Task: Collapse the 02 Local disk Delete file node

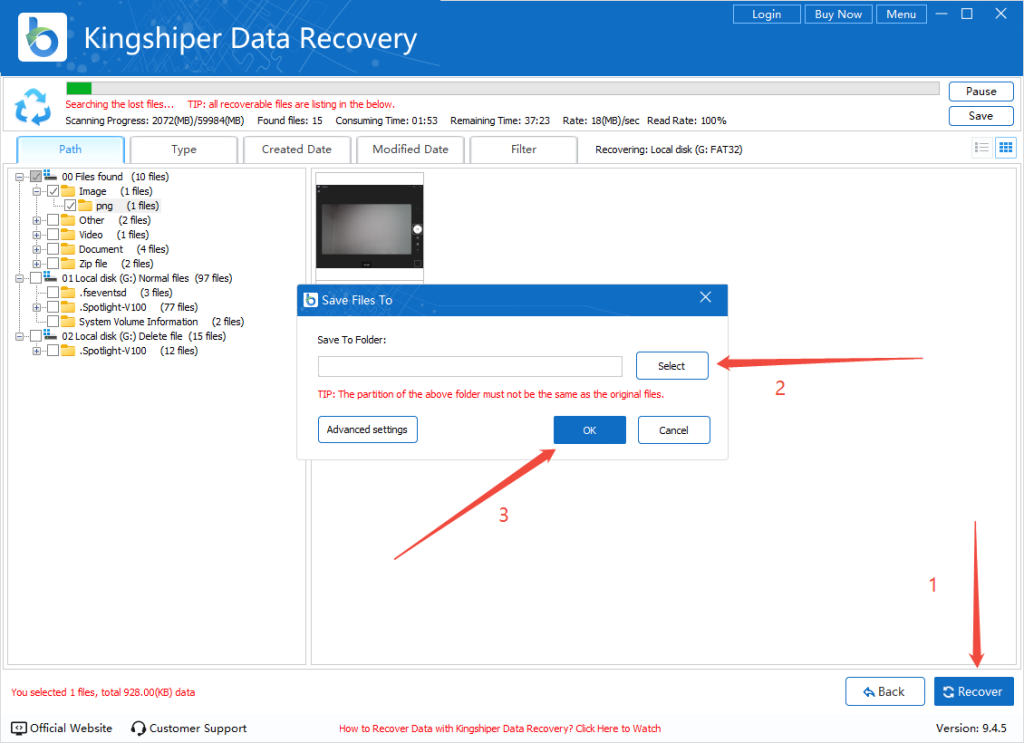Action: pyautogui.click(x=20, y=337)
